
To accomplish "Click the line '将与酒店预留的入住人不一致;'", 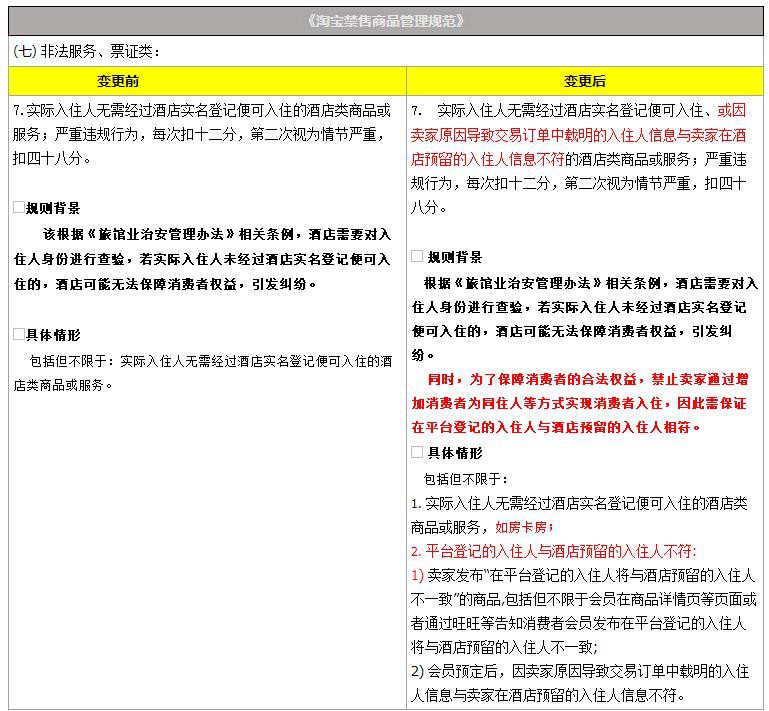I will (x=504, y=647).
